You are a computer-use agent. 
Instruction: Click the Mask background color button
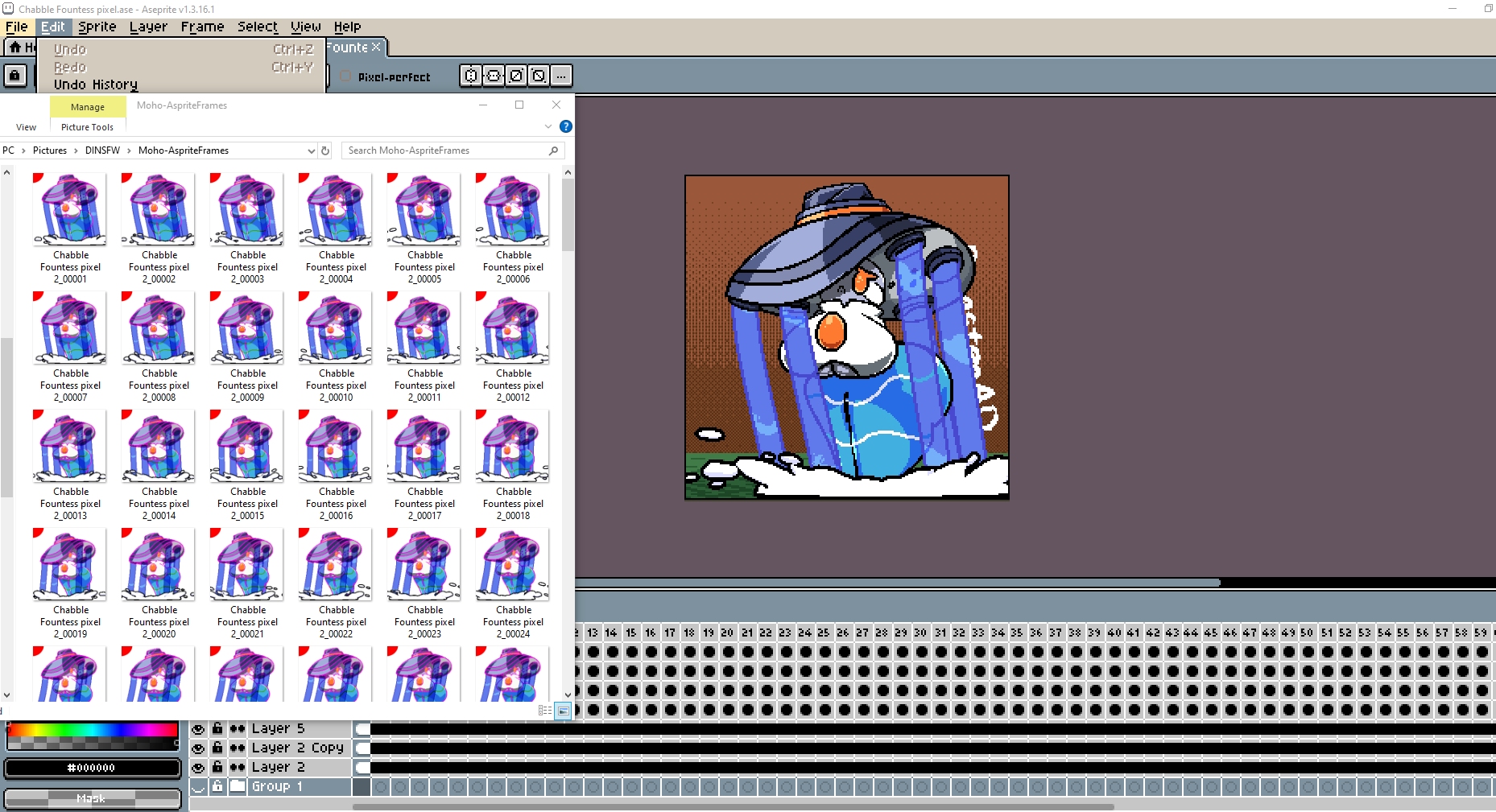92,798
